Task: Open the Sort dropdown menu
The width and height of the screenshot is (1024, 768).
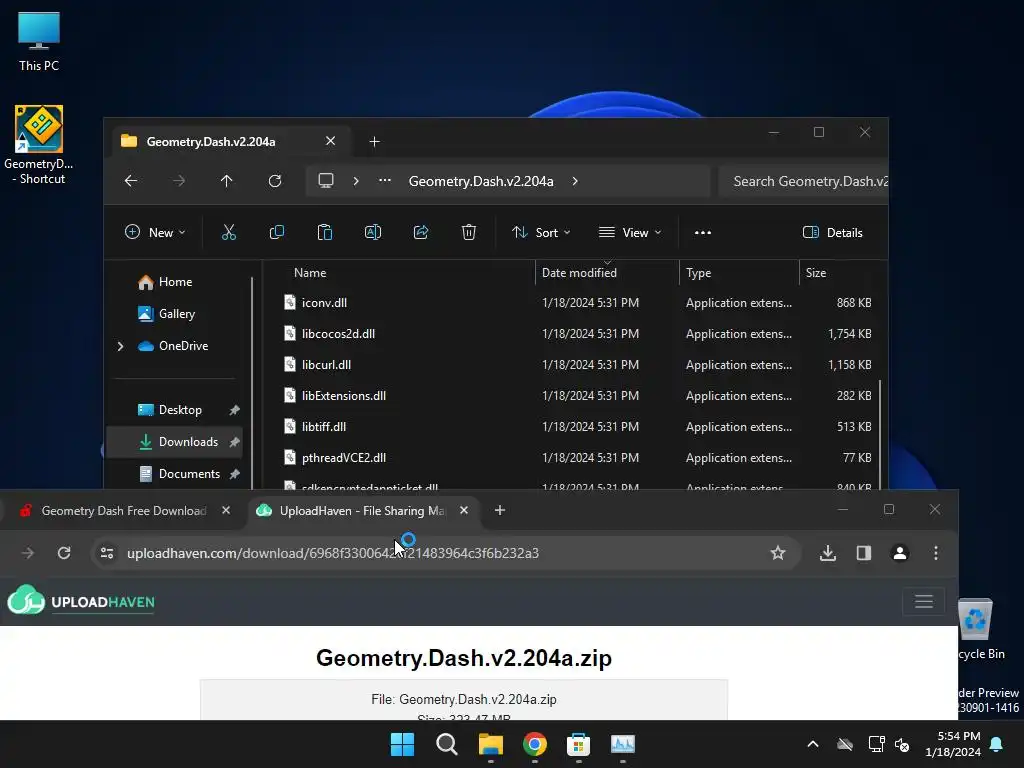Action: 541,232
